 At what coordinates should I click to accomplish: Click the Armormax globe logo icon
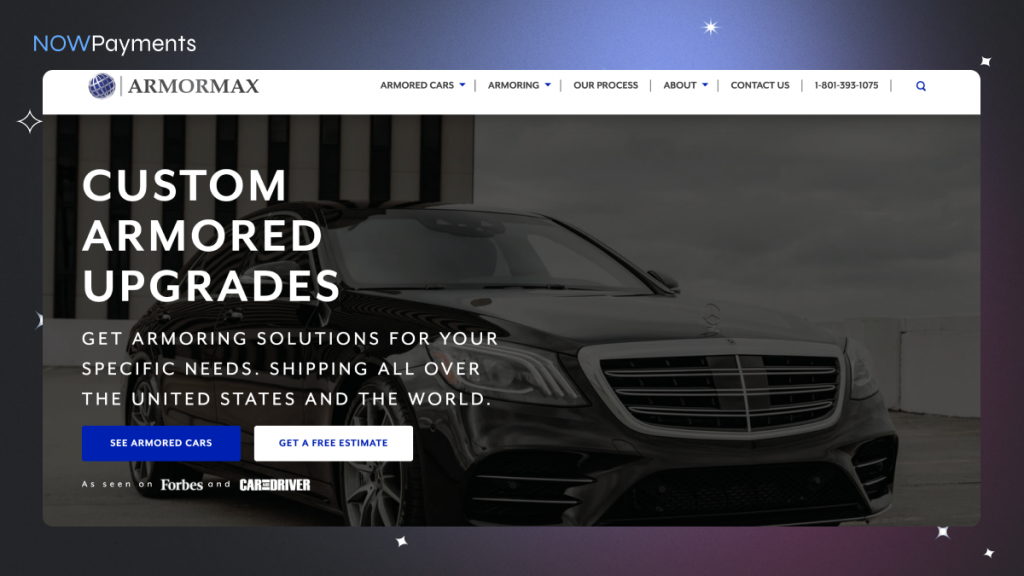102,86
